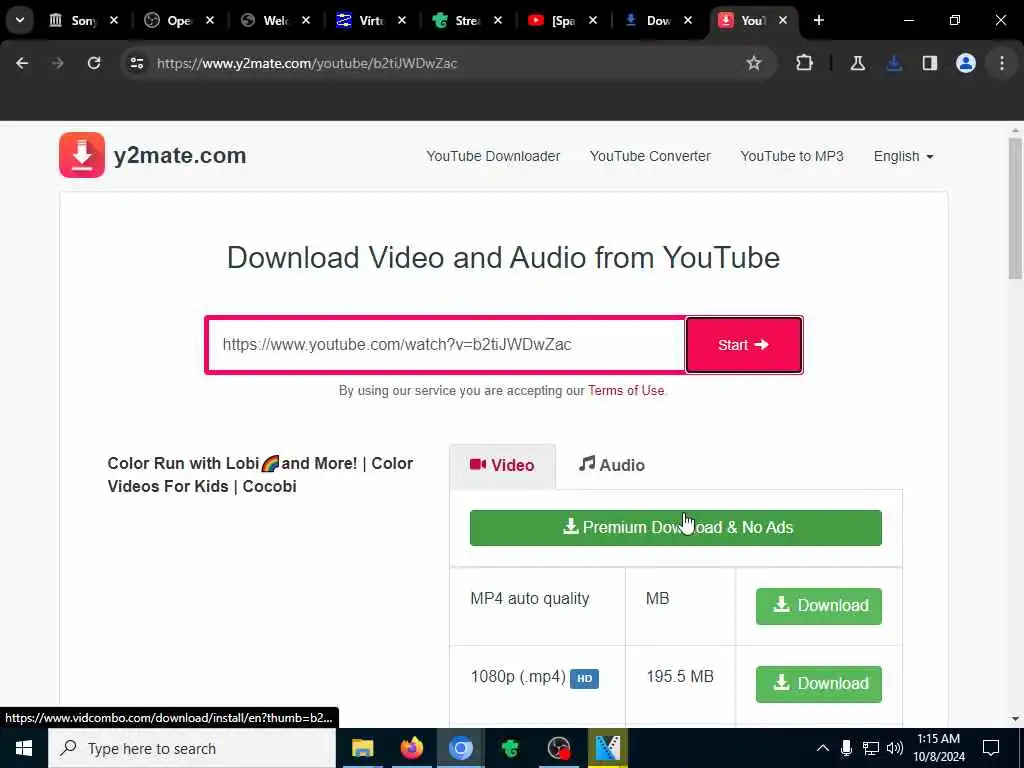Open Chrome from the taskbar
Screen dimensions: 1024x768
[x=460, y=748]
